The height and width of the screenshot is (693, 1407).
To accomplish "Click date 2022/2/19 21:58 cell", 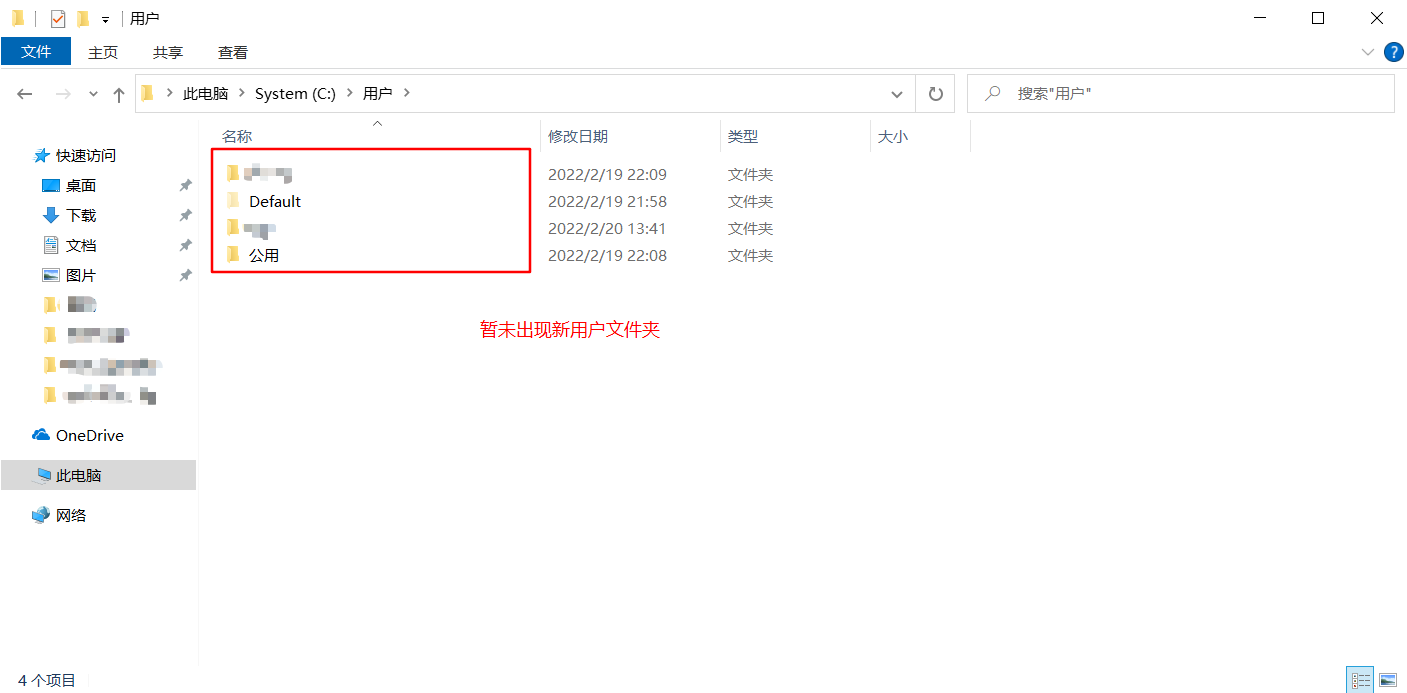I will point(607,201).
